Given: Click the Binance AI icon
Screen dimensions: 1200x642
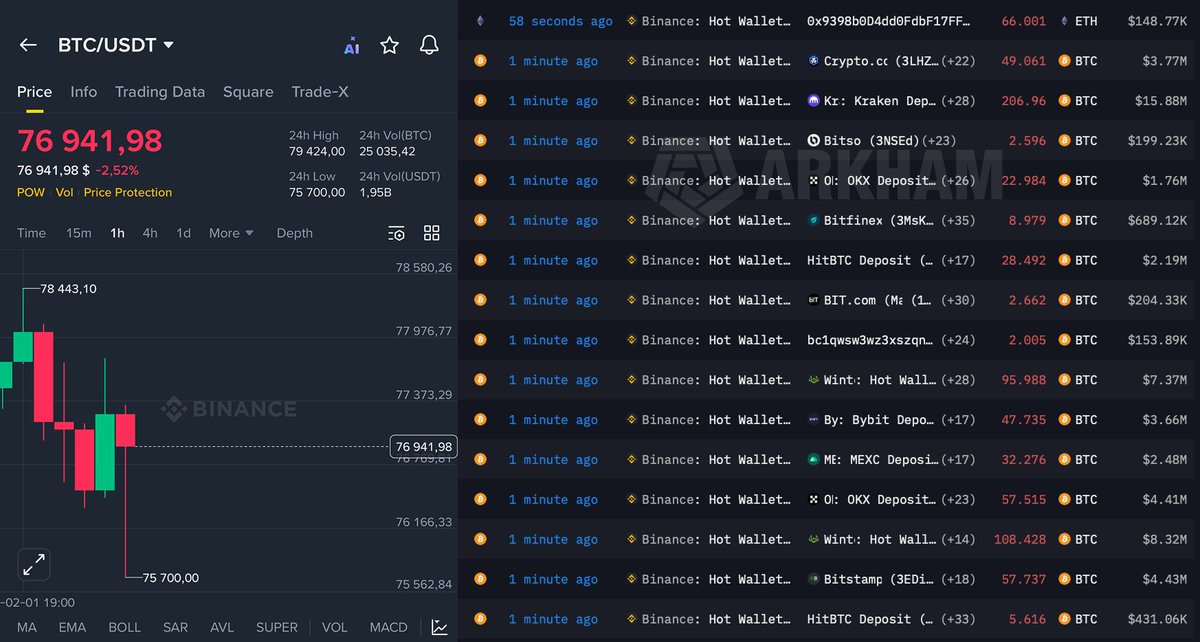Looking at the screenshot, I should tap(351, 45).
